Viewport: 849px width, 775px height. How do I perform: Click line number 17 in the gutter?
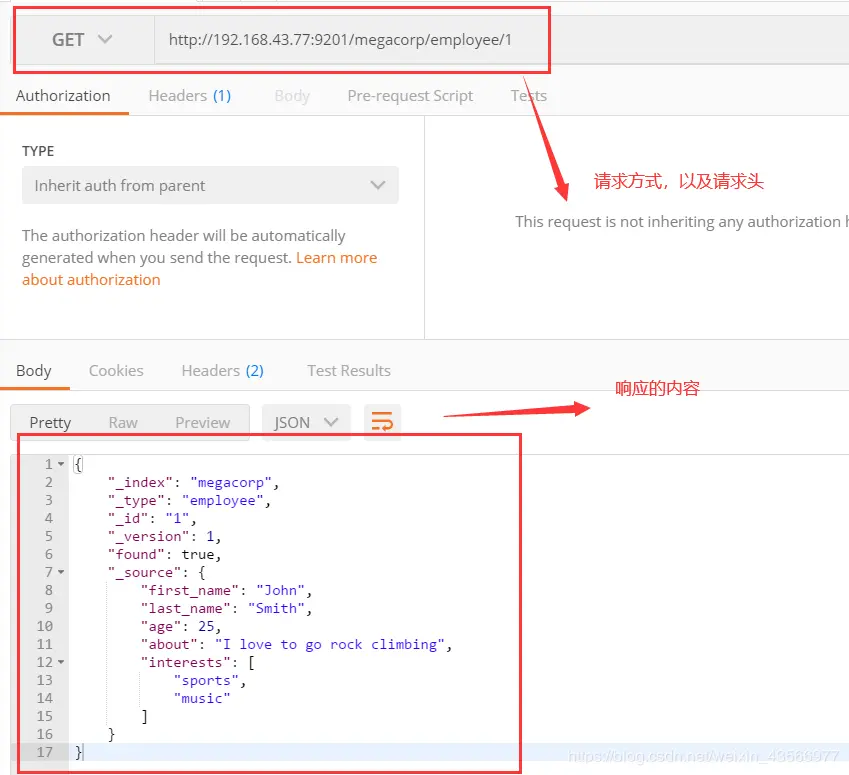(44, 752)
